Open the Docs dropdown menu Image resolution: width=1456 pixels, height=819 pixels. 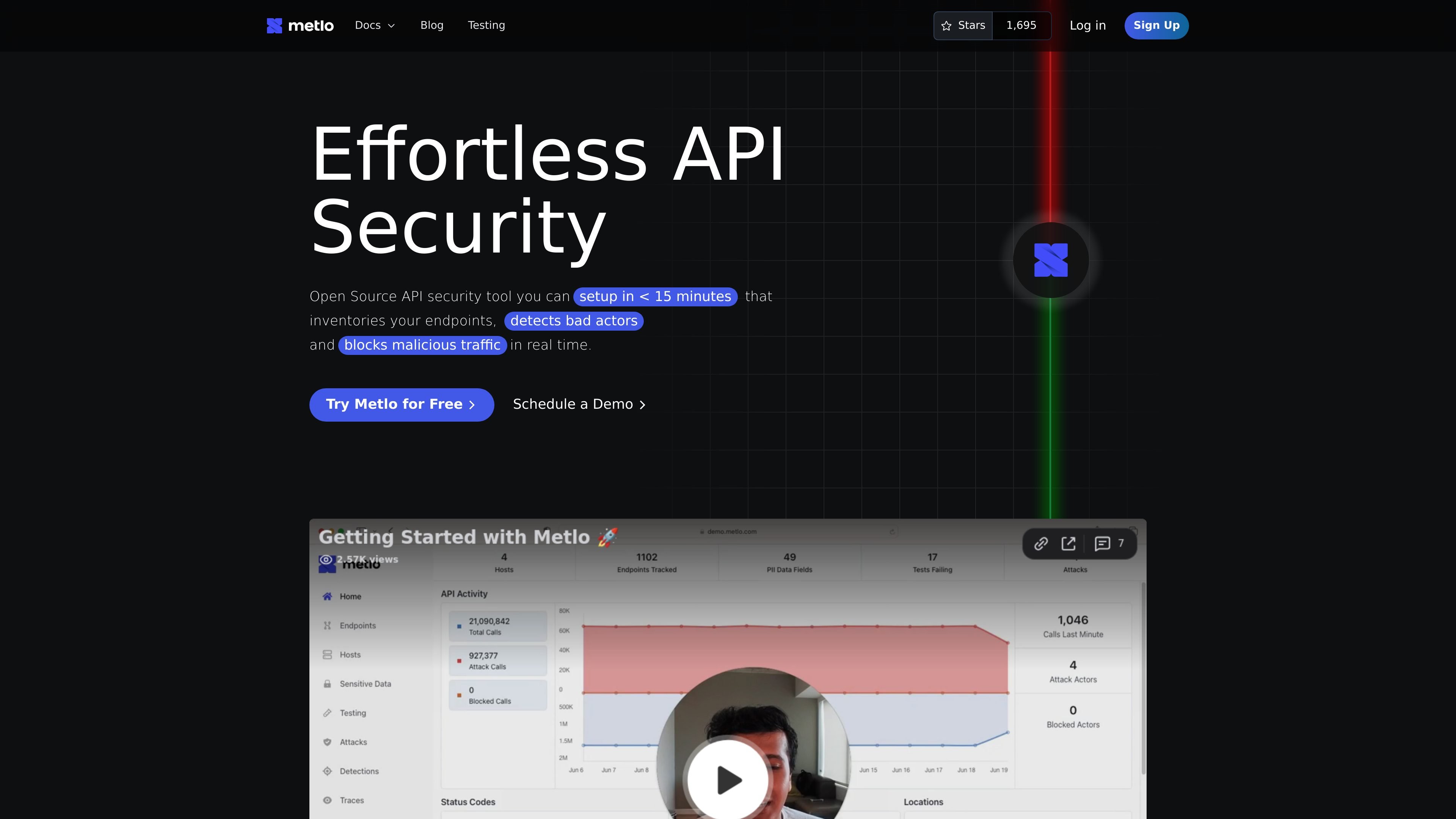(x=375, y=25)
